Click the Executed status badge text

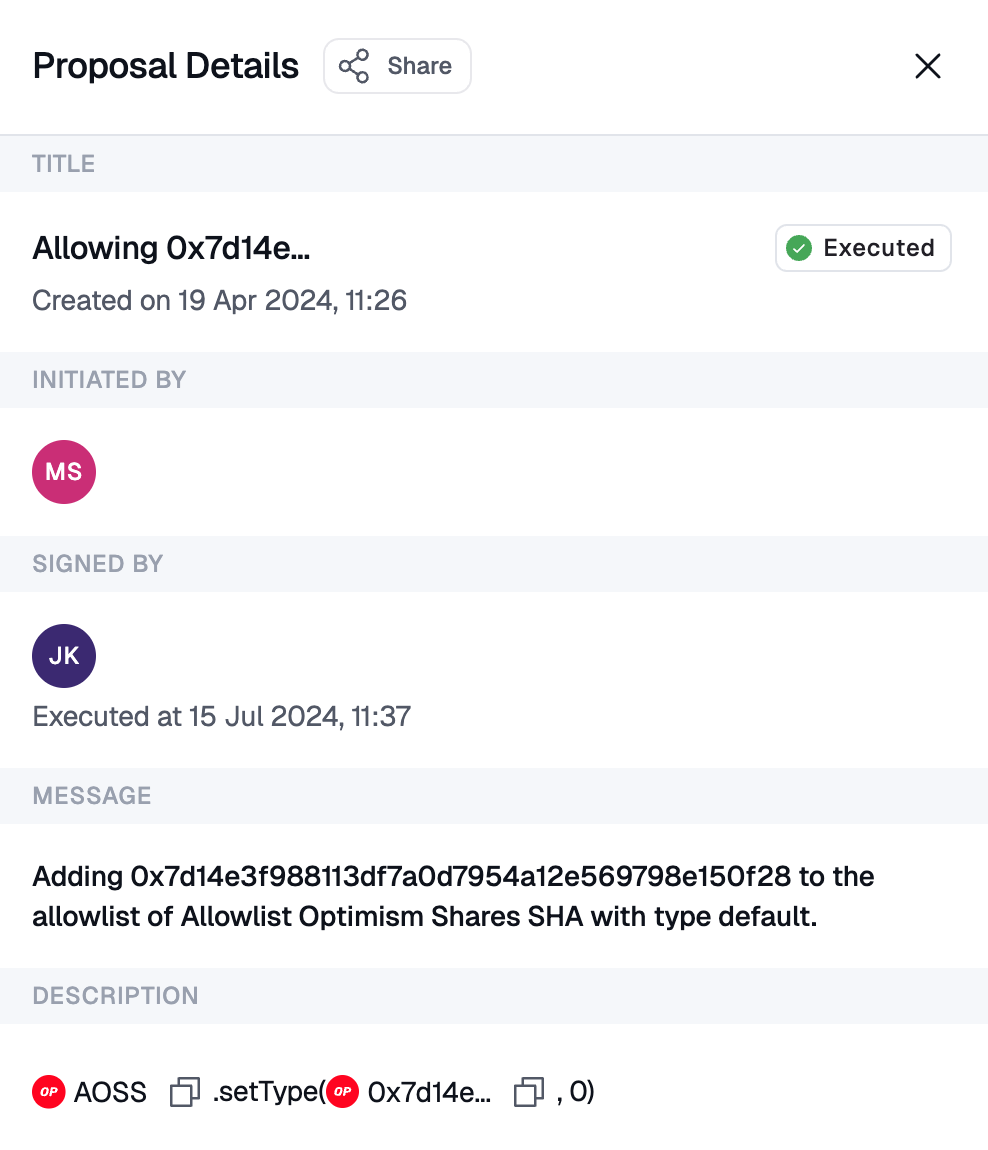click(x=878, y=248)
